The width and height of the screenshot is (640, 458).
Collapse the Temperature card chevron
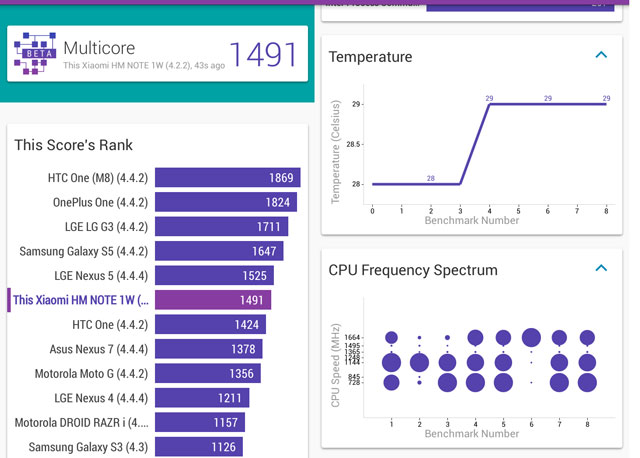pyautogui.click(x=601, y=55)
